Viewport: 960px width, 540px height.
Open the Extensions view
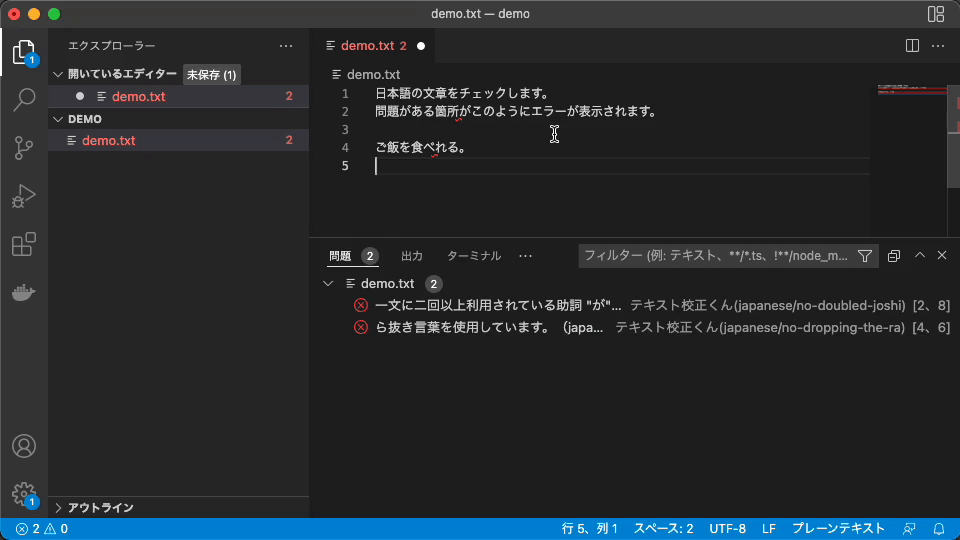coord(24,245)
